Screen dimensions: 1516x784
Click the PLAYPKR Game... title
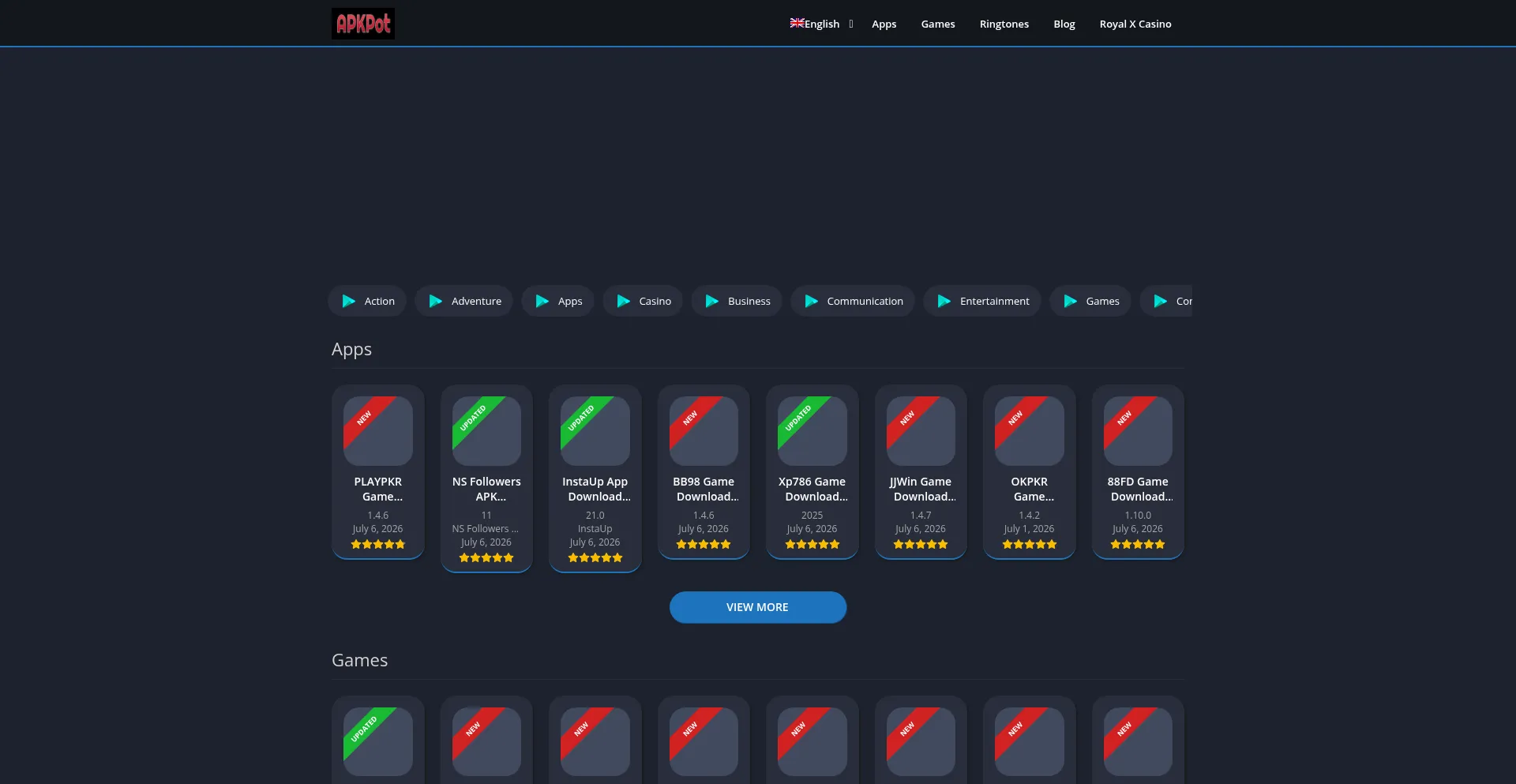[x=378, y=489]
